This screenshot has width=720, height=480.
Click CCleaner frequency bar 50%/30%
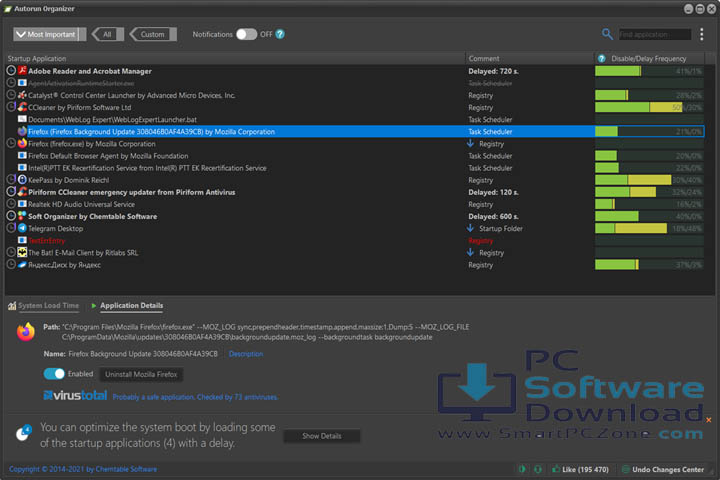pos(649,107)
